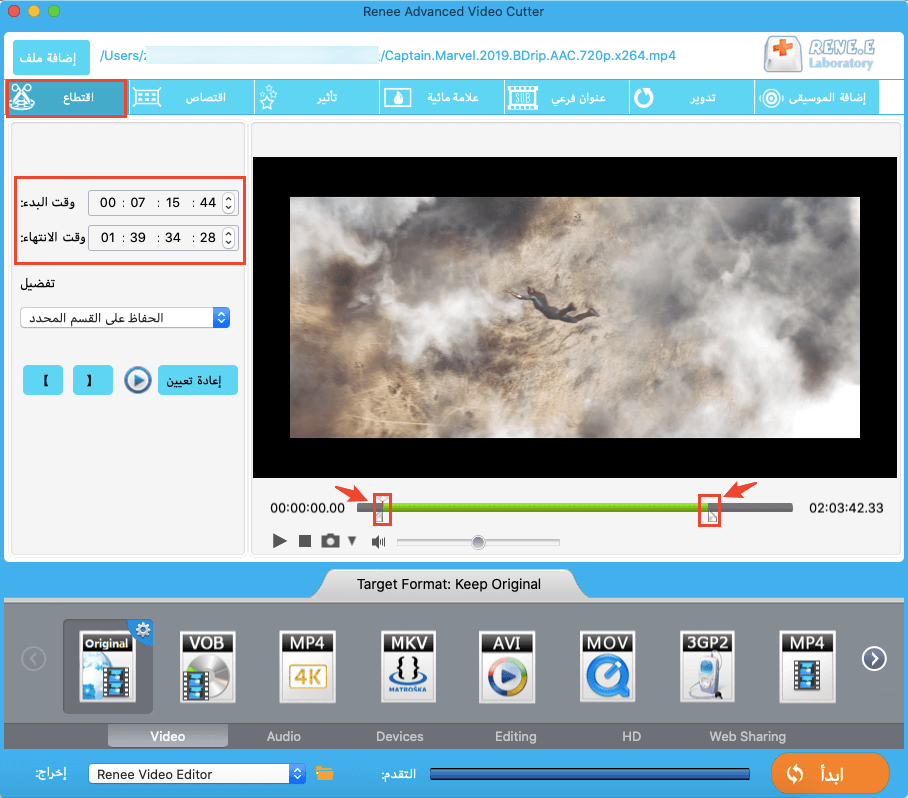Screen dimensions: 908x798
Task: Select the MKV Matroska format icon
Action: [408, 667]
